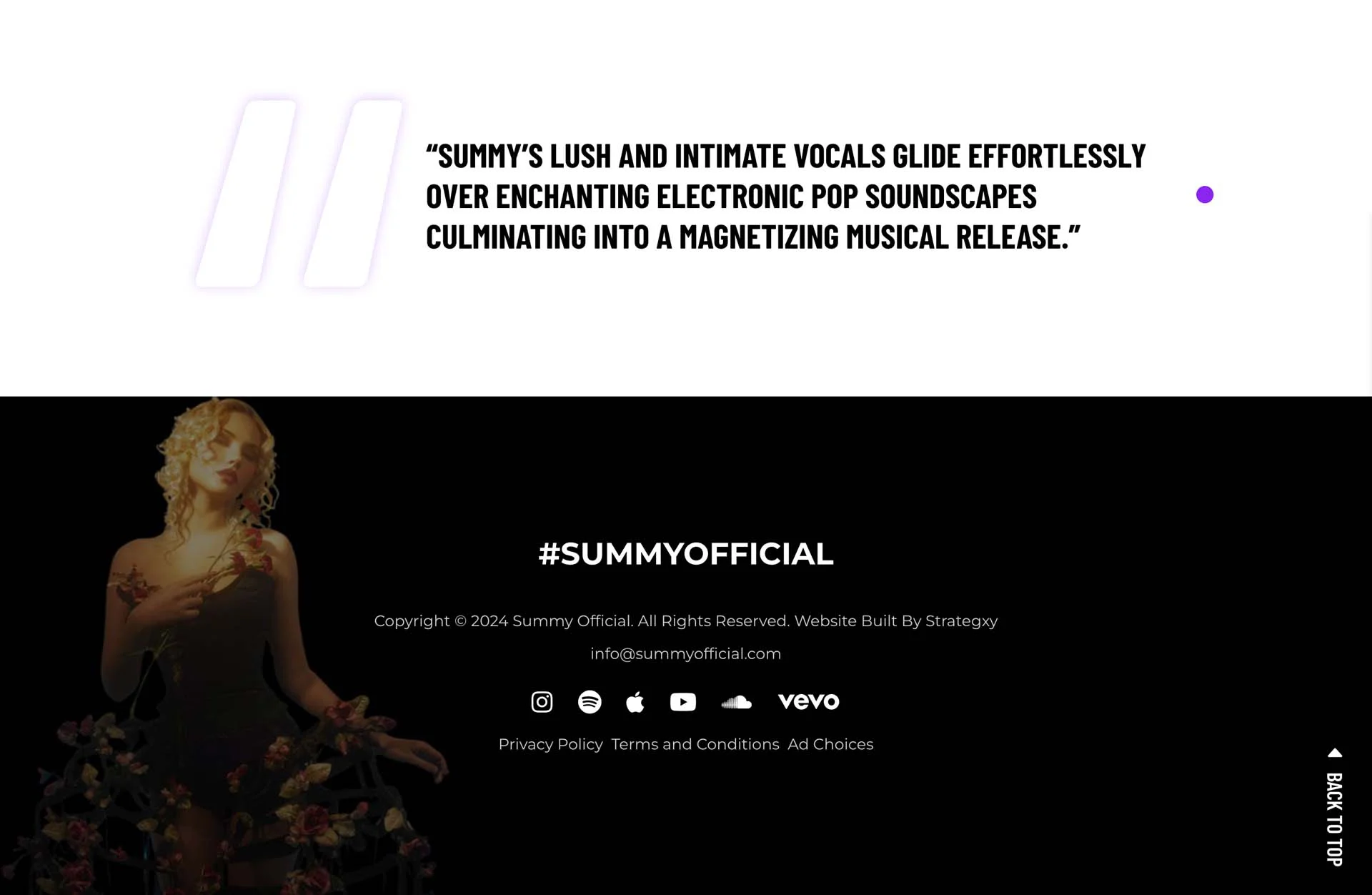
Task: Open the Ad Choices link
Action: coord(830,744)
